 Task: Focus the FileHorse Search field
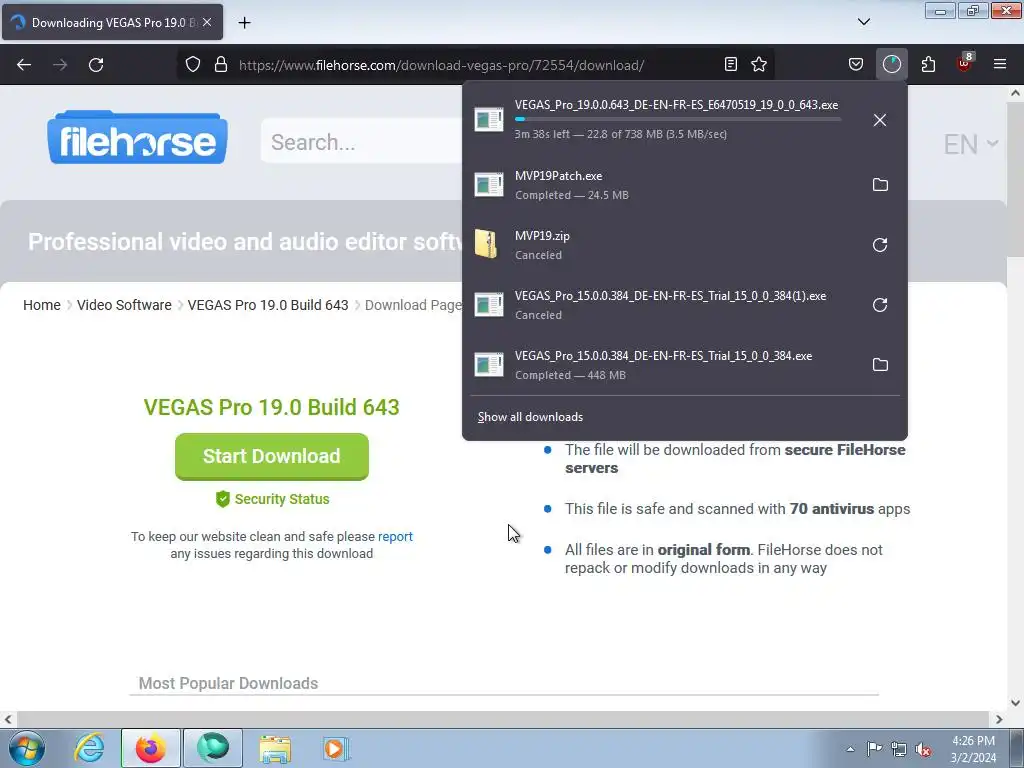click(362, 142)
